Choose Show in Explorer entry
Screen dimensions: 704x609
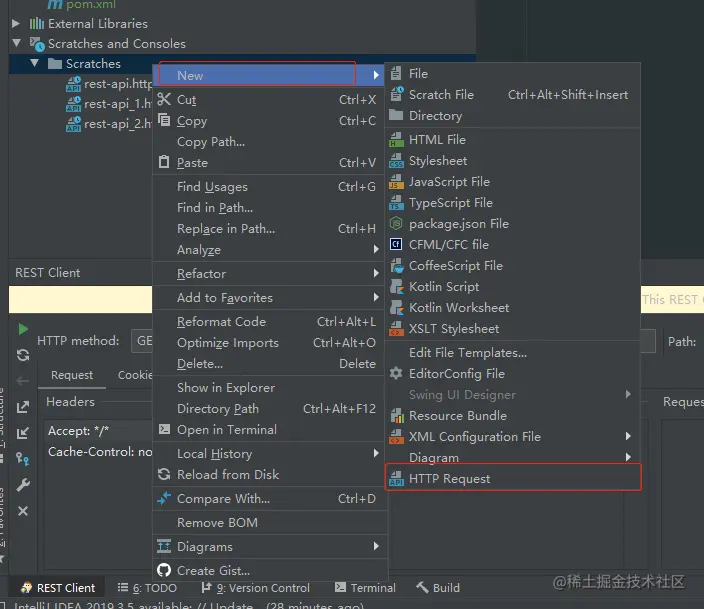point(270,388)
